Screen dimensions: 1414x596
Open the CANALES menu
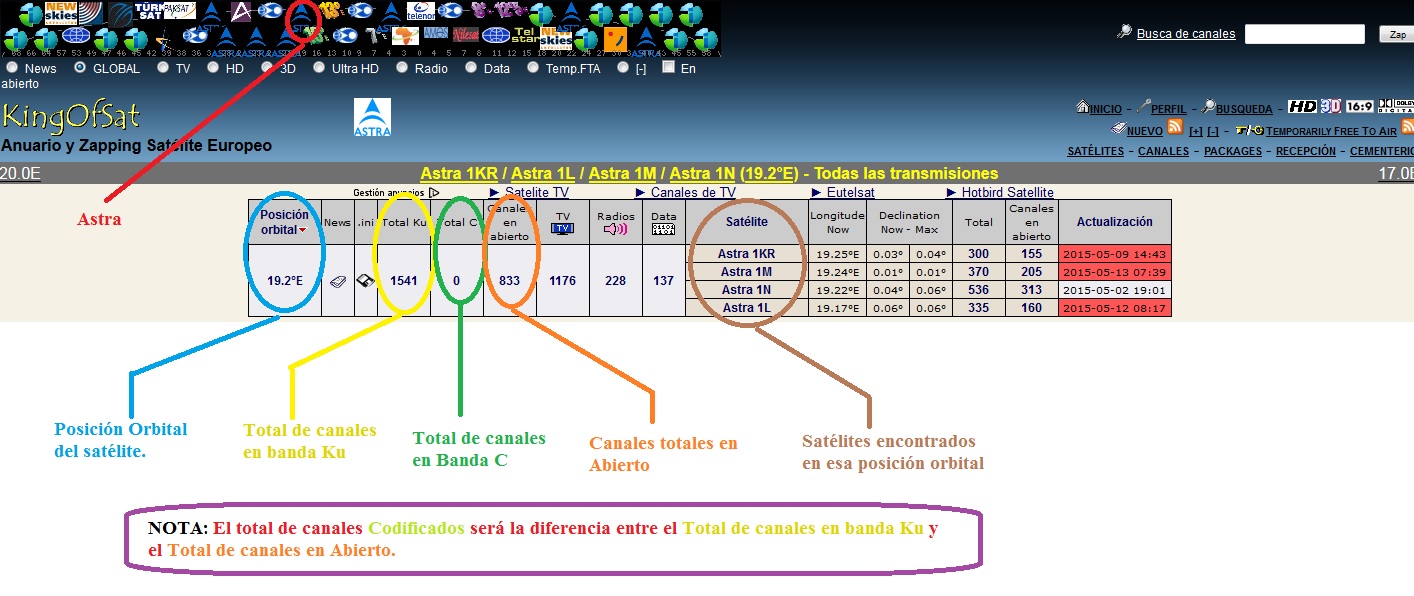point(1162,152)
